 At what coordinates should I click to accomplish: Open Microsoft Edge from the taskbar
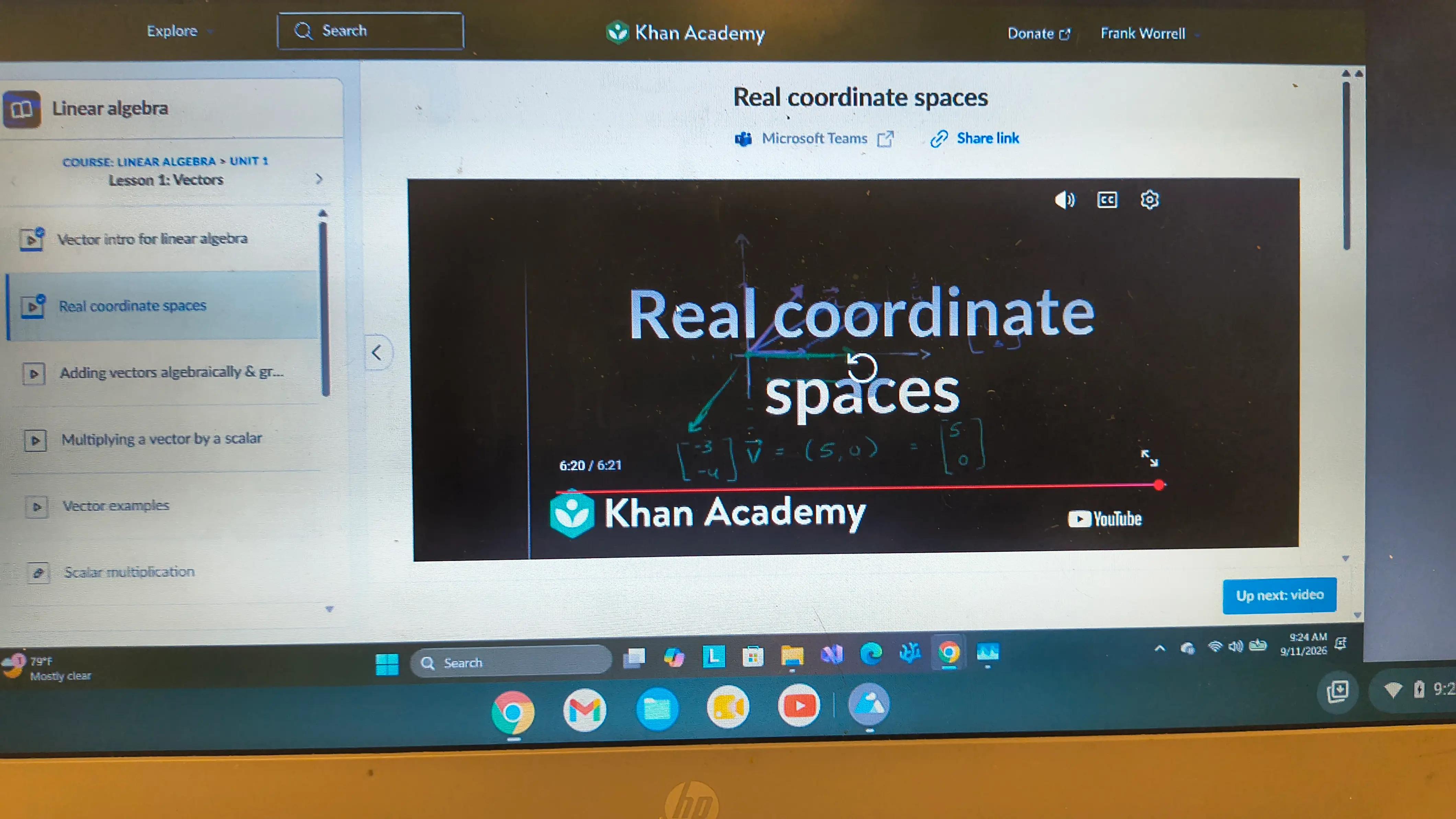click(871, 653)
